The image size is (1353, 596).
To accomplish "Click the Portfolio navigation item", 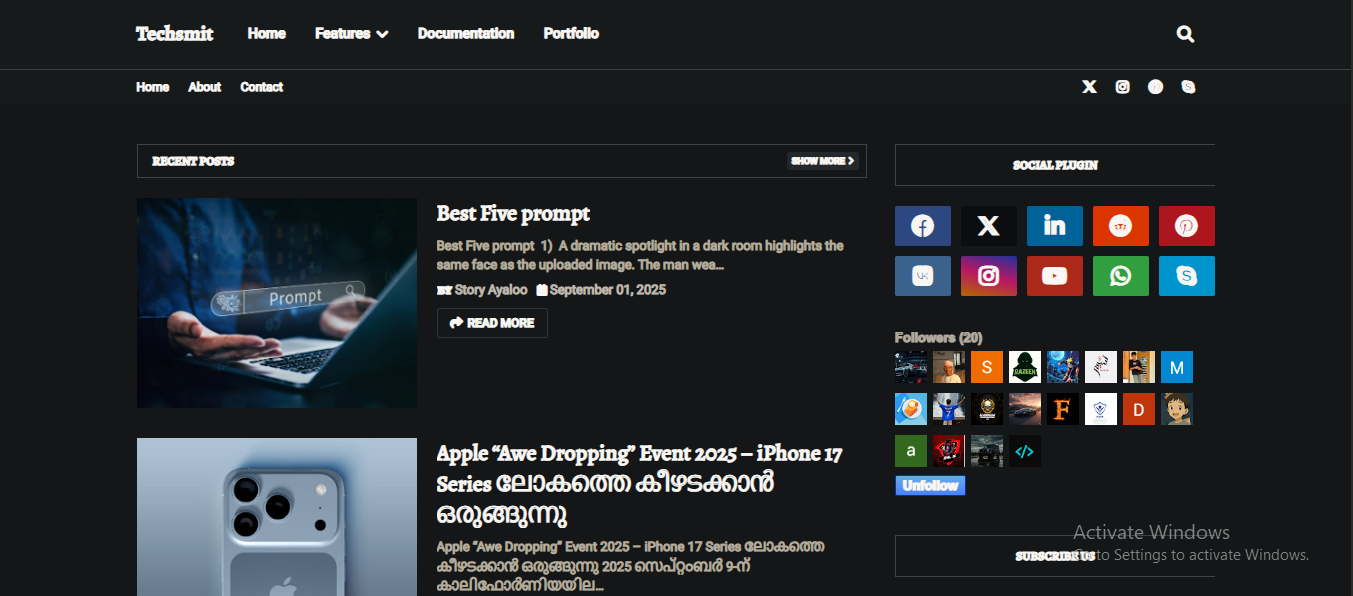I will tap(571, 33).
